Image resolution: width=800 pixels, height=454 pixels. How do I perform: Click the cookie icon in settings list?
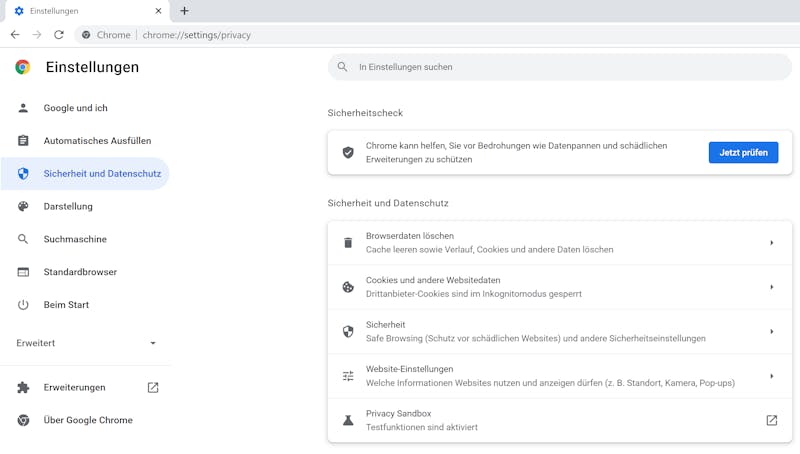point(348,287)
